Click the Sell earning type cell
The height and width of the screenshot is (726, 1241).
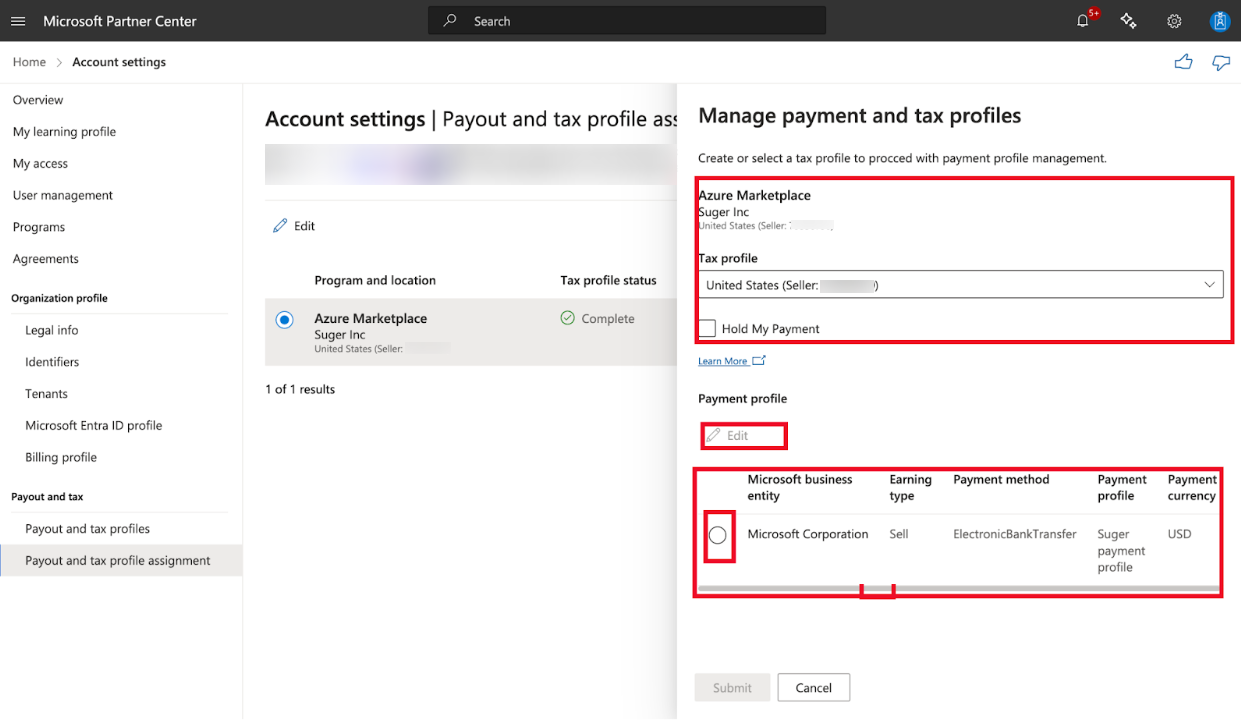click(x=899, y=535)
